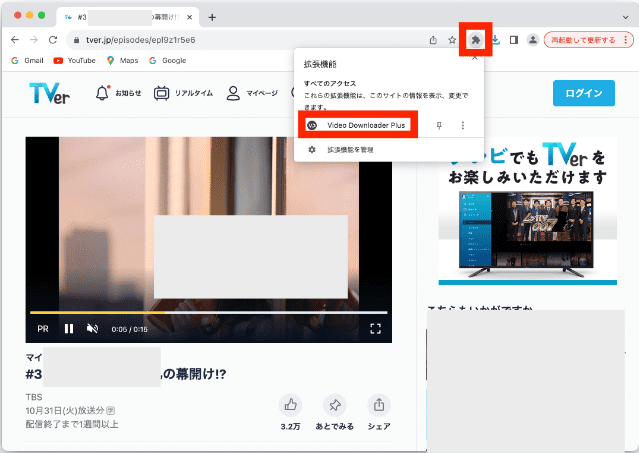The height and width of the screenshot is (453, 639).
Task: Open more options for Video Downloader Plus
Action: (463, 125)
